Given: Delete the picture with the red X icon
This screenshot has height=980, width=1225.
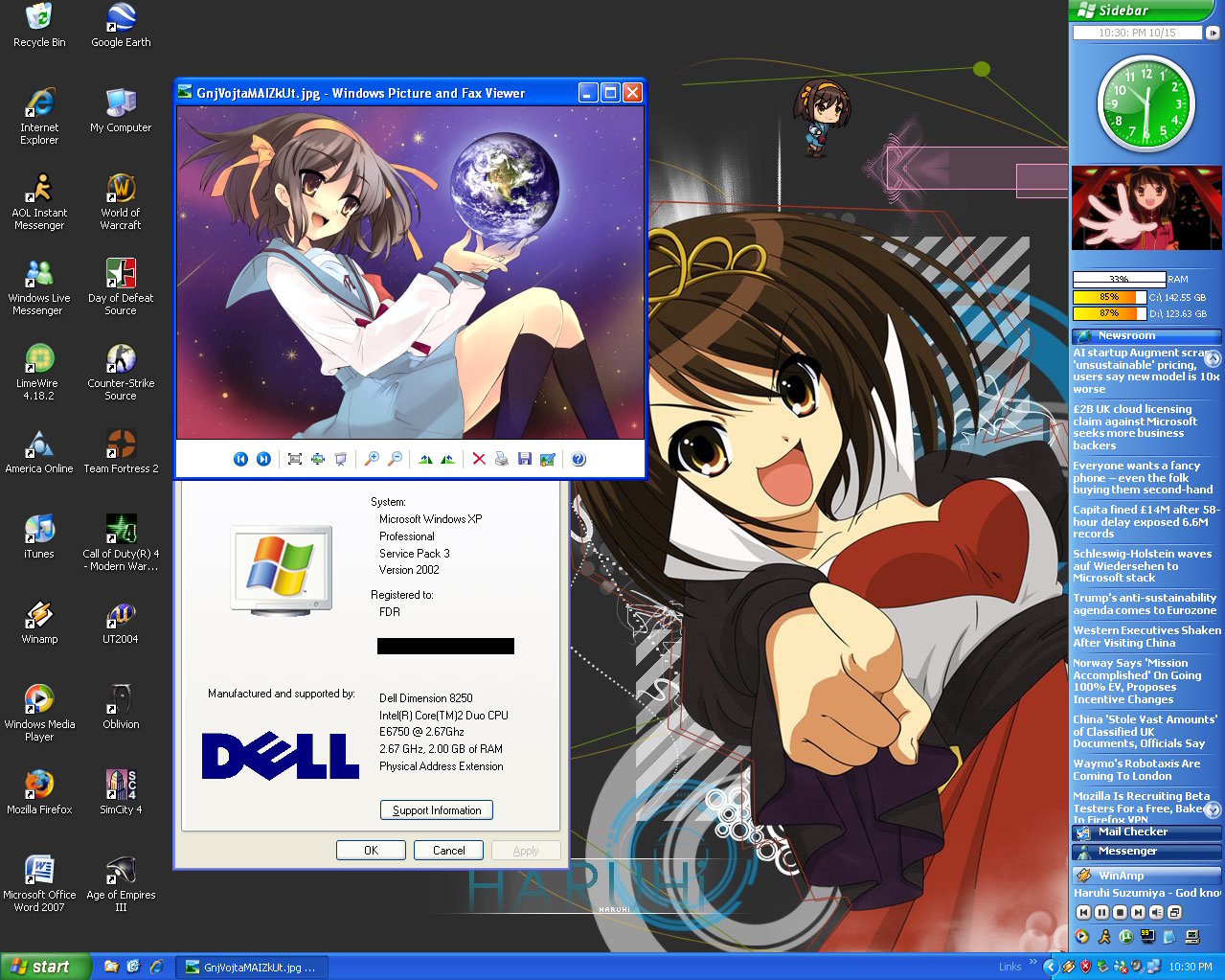Looking at the screenshot, I should click(x=479, y=459).
